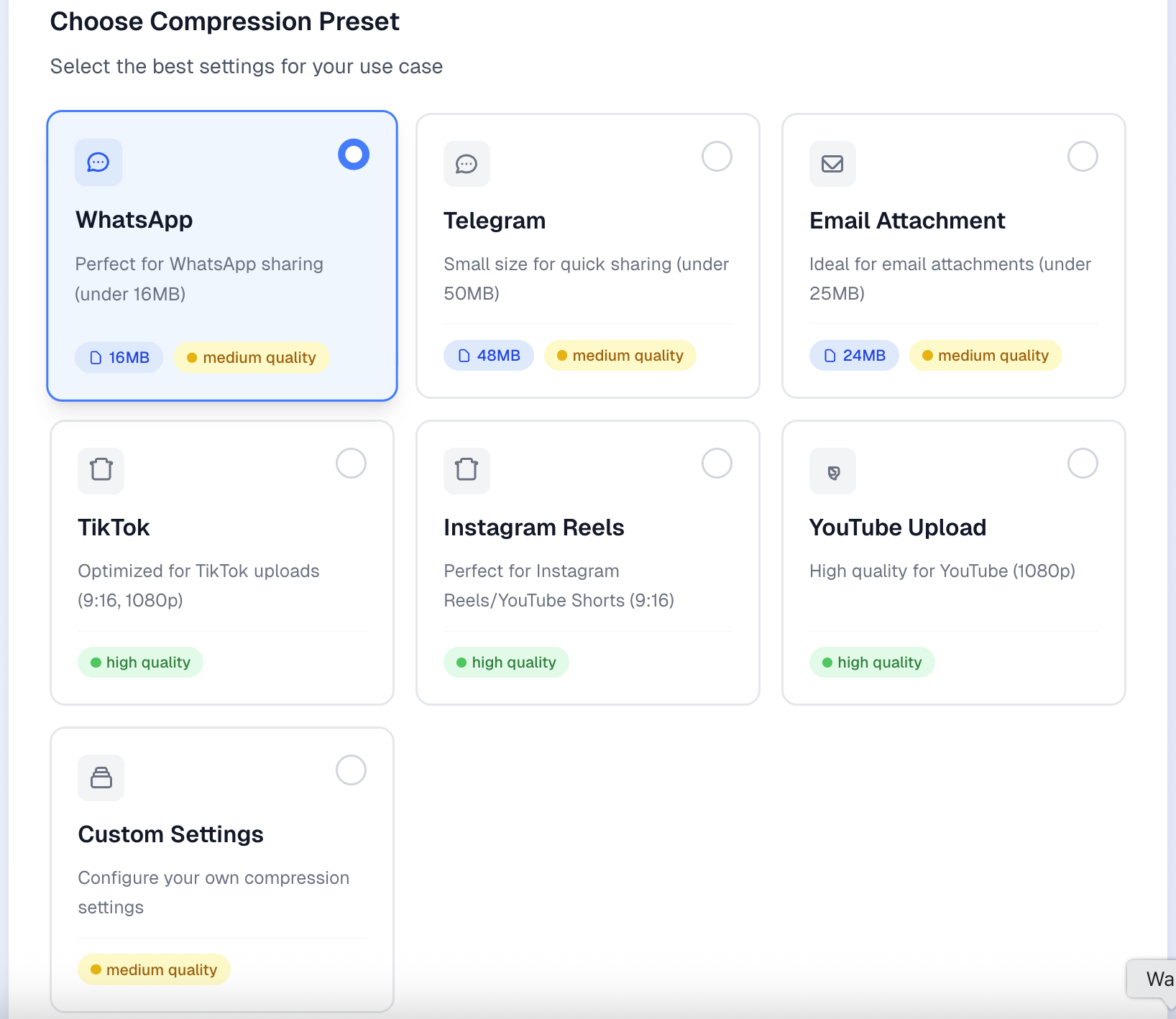The height and width of the screenshot is (1019, 1176).
Task: Click the TikTok preset icon
Action: (101, 470)
